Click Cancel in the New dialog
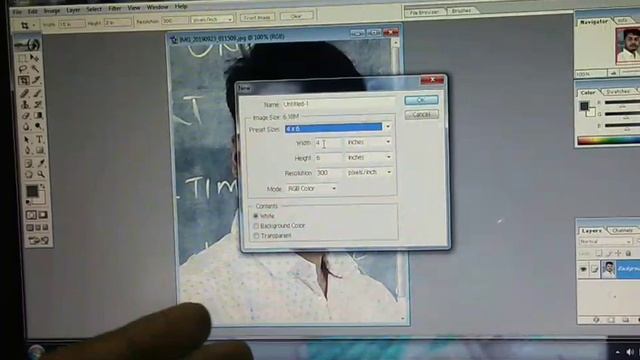The height and width of the screenshot is (360, 640). 422,115
